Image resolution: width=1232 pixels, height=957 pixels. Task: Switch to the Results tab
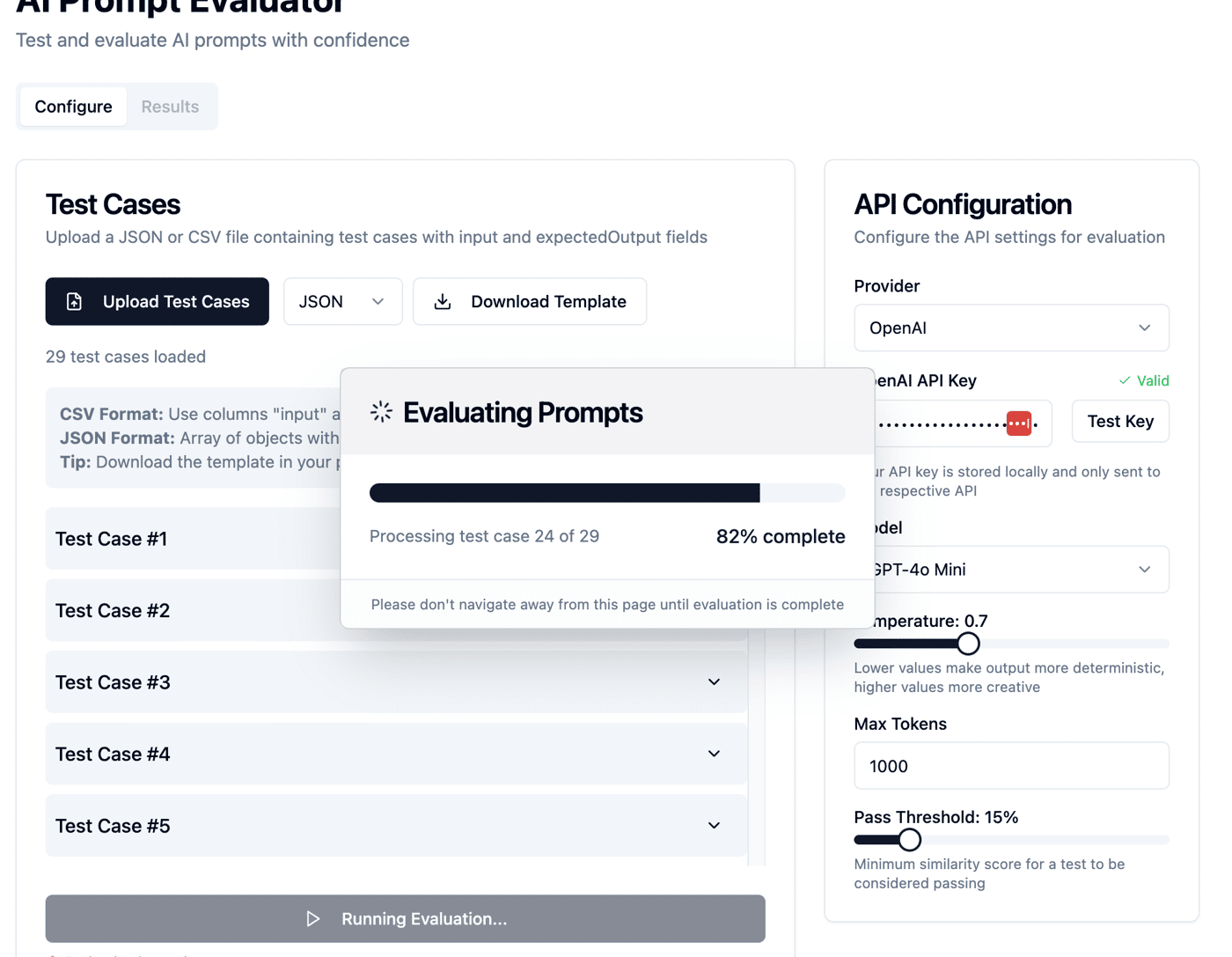coord(170,107)
